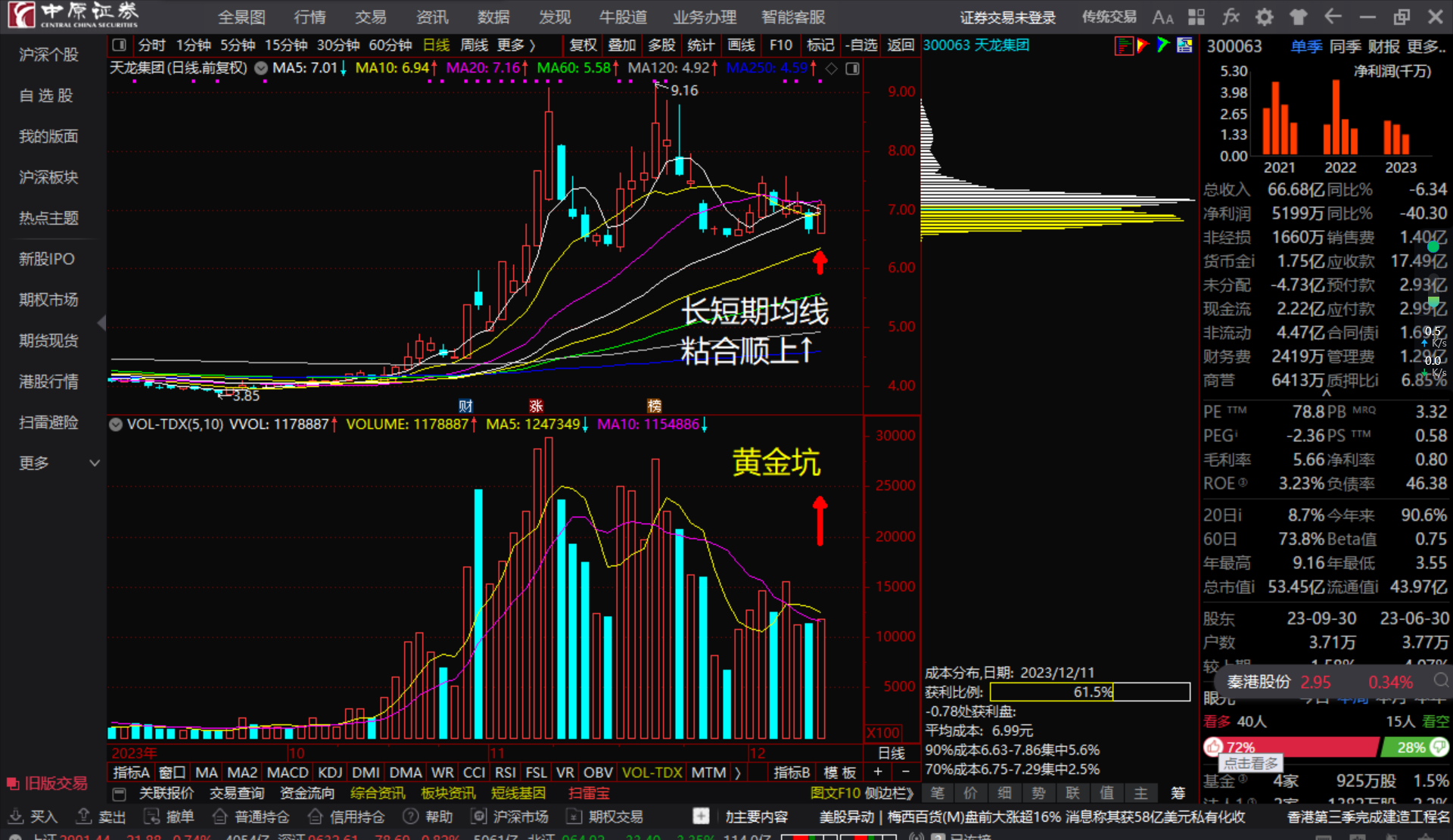Image resolution: width=1453 pixels, height=840 pixels.
Task: Click the blue-green flame chart icon
Action: tap(1163, 45)
